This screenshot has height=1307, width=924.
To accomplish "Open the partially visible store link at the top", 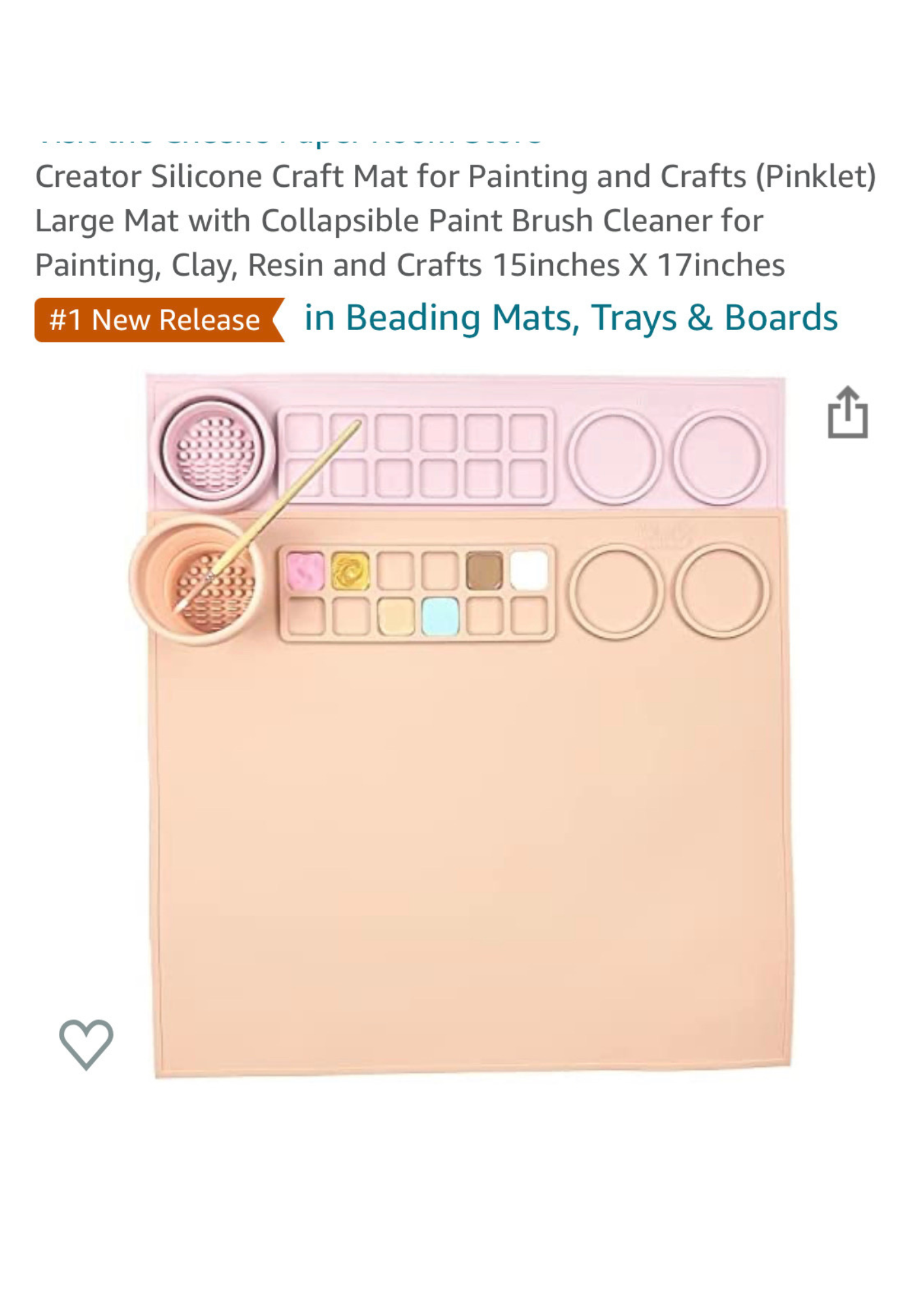I will click(288, 144).
